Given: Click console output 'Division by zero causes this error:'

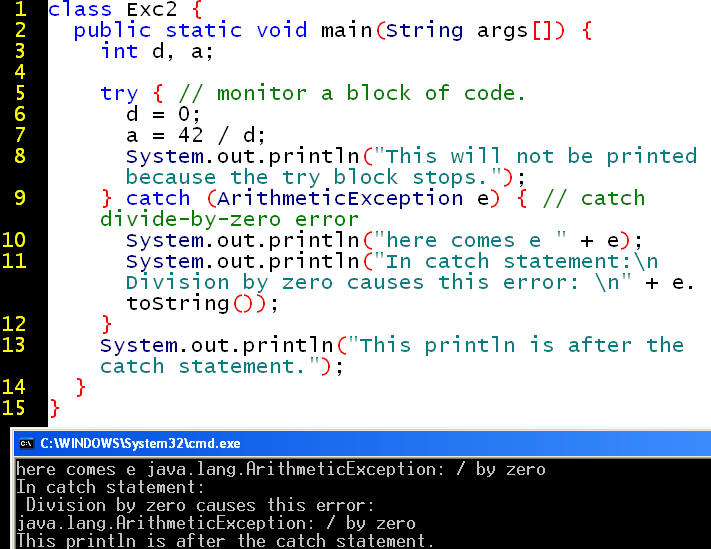Looking at the screenshot, I should (200, 505).
